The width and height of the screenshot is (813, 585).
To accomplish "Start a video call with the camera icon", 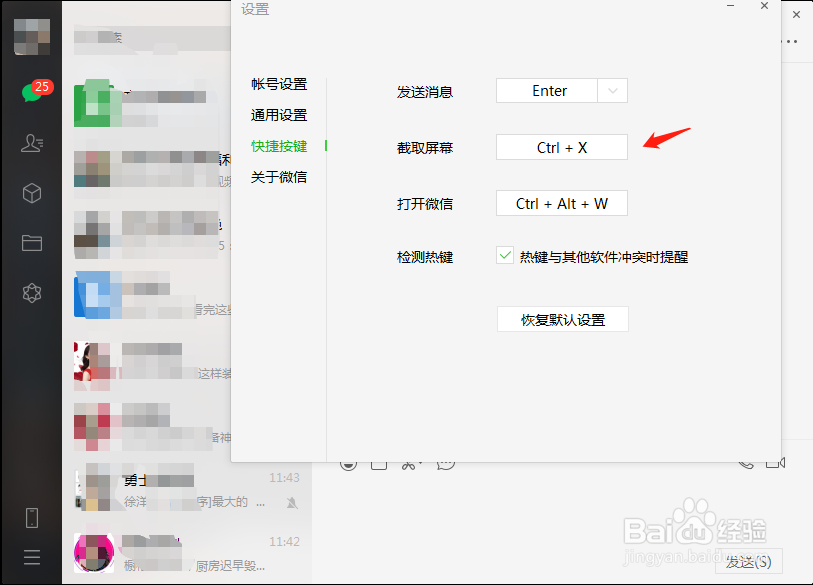I will click(x=775, y=461).
